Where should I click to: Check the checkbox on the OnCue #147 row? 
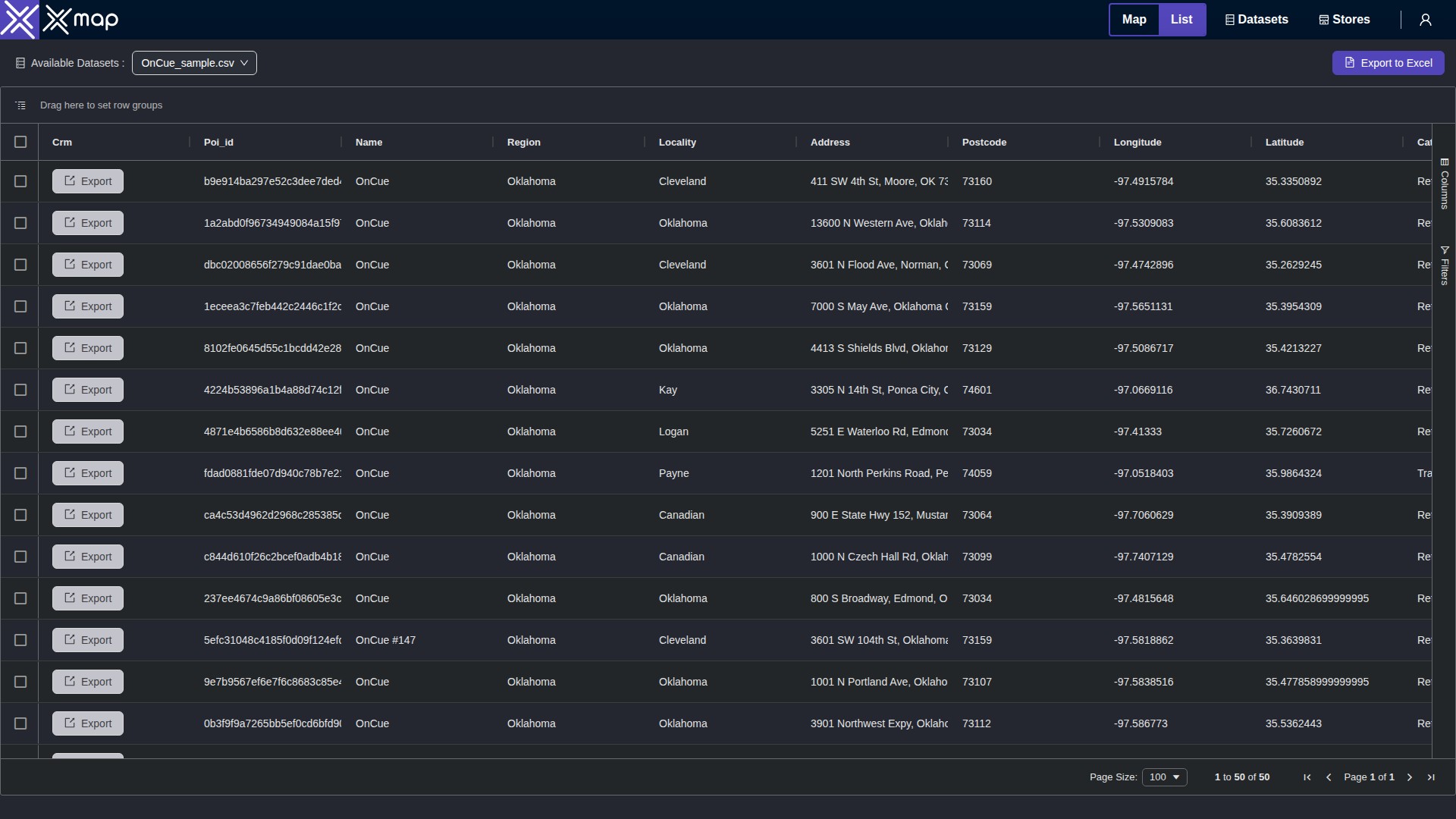(x=20, y=640)
